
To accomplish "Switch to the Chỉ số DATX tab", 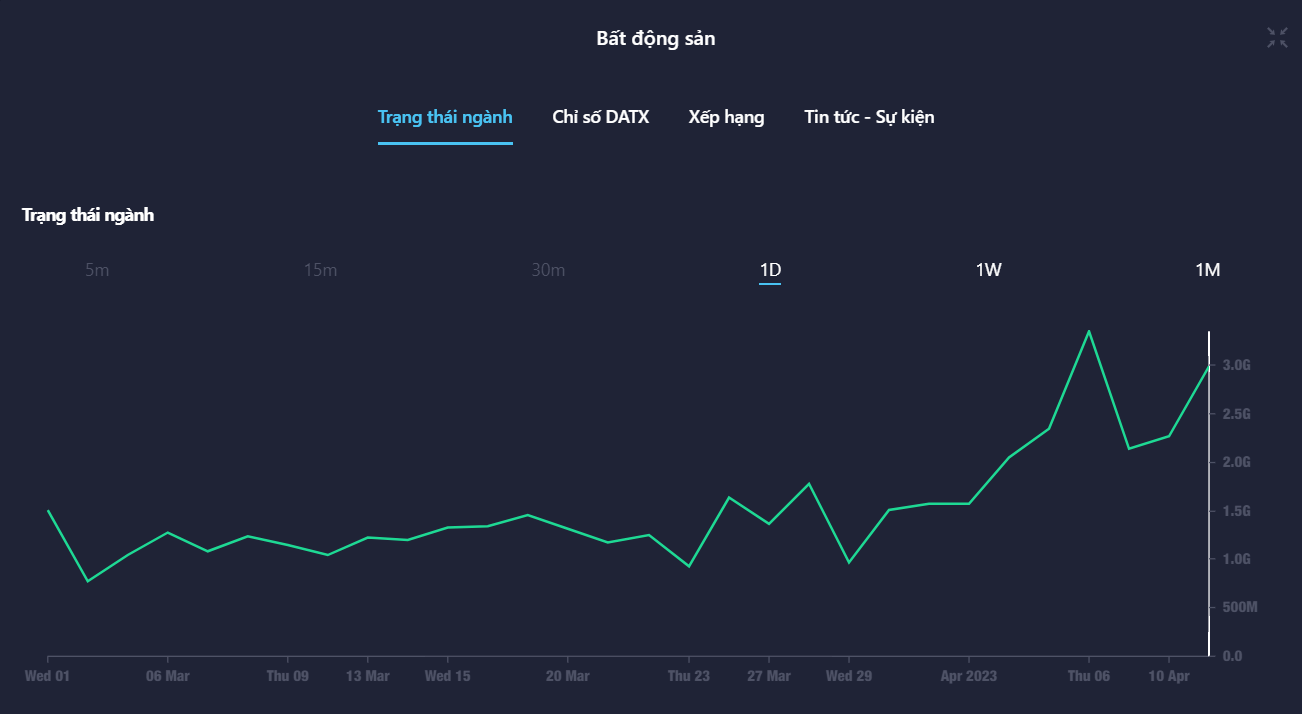I will pyautogui.click(x=600, y=117).
